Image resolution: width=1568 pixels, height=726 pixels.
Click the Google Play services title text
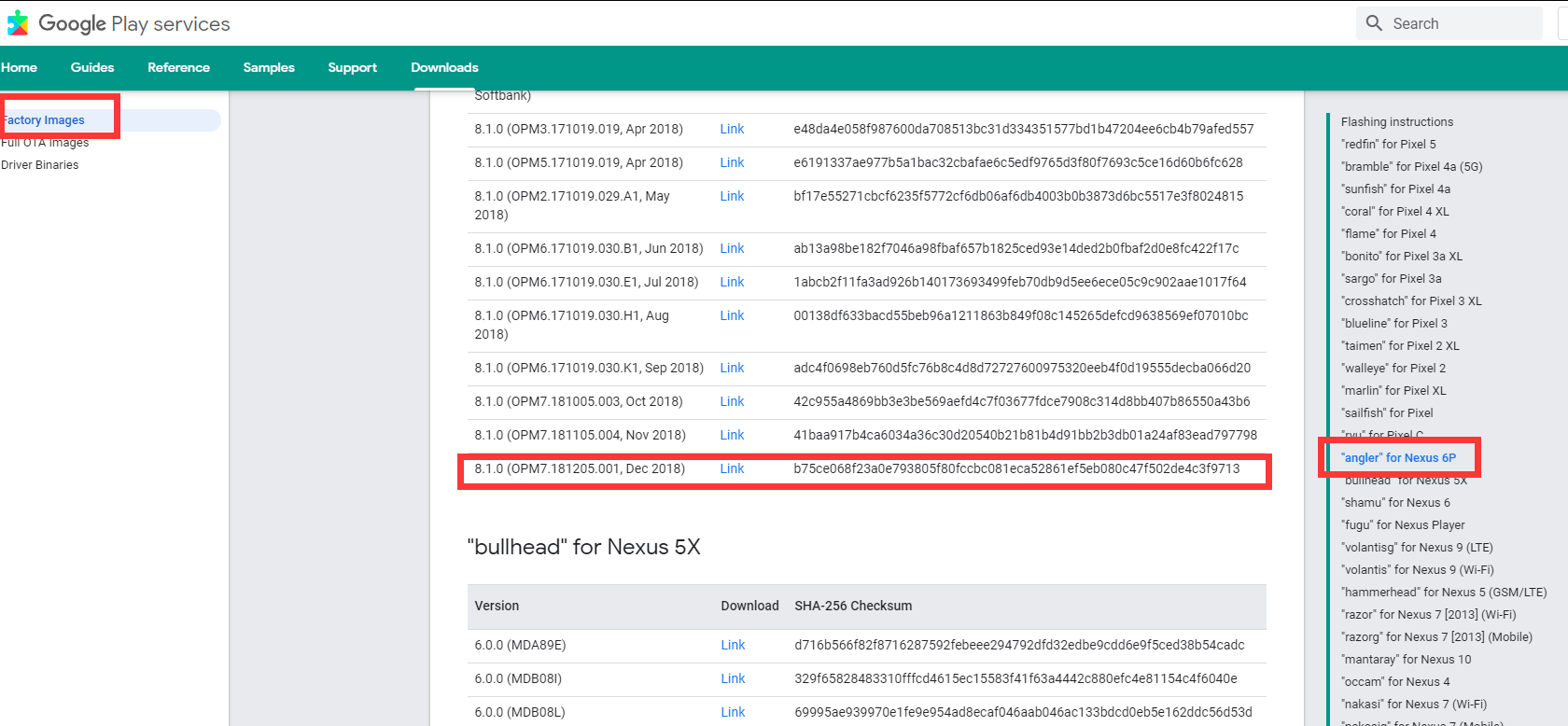[x=134, y=24]
